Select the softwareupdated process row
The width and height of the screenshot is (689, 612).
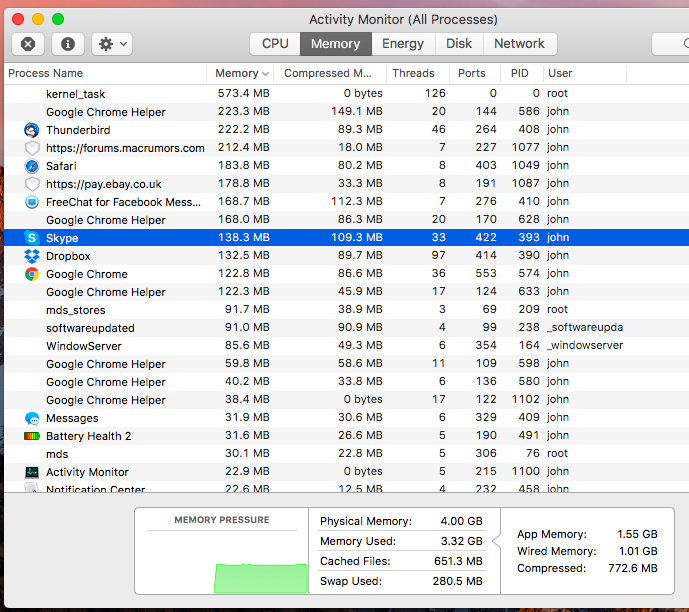[x=346, y=328]
